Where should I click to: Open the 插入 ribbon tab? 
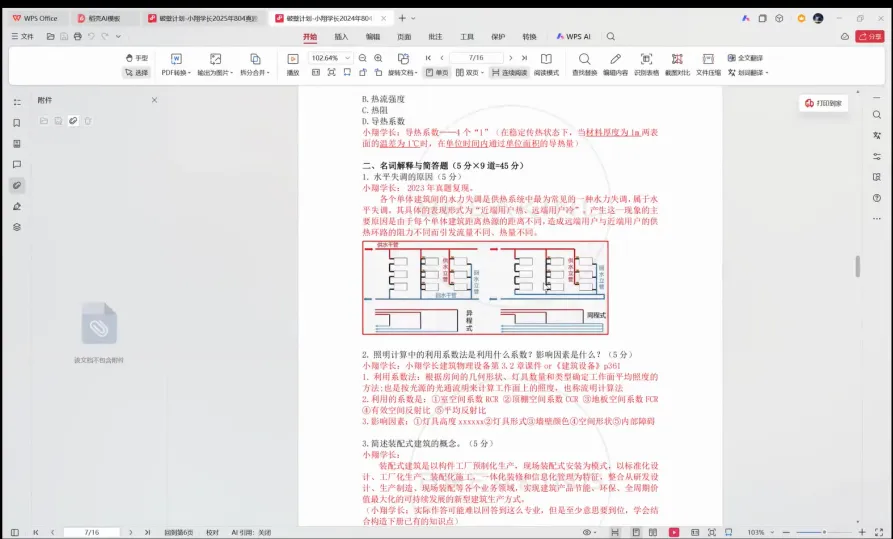(x=341, y=36)
